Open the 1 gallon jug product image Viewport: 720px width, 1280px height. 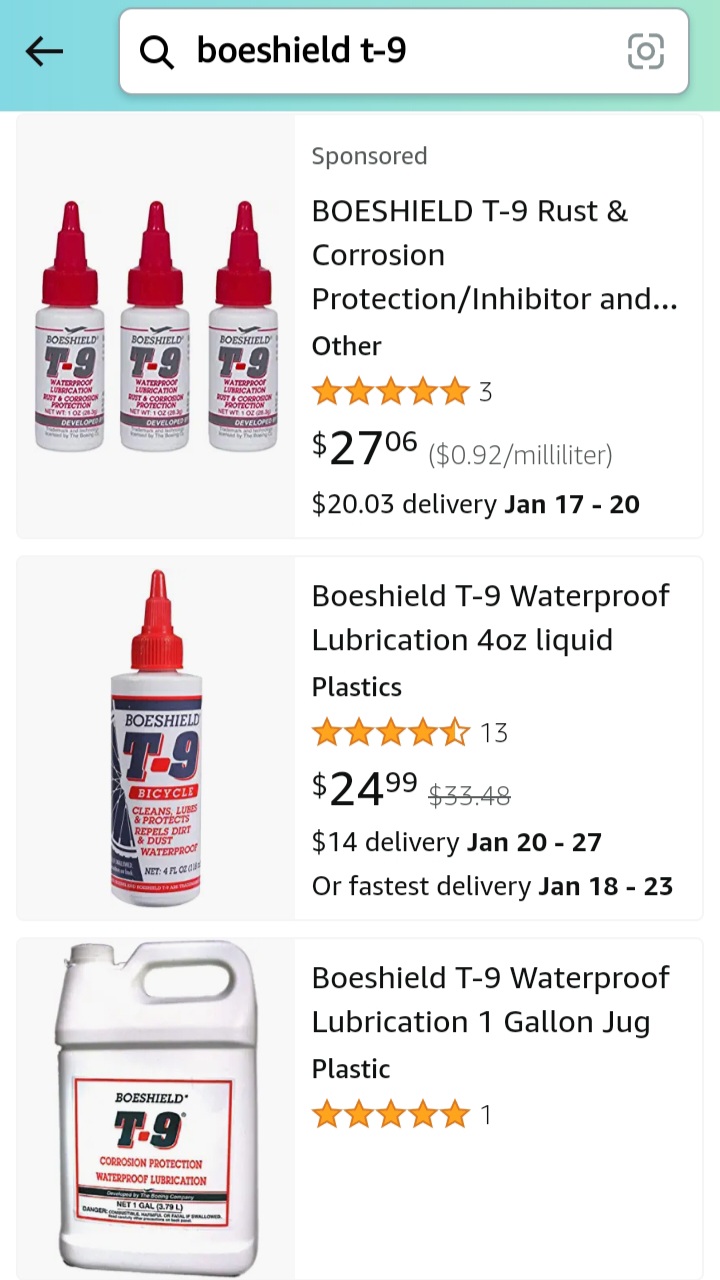[156, 1105]
